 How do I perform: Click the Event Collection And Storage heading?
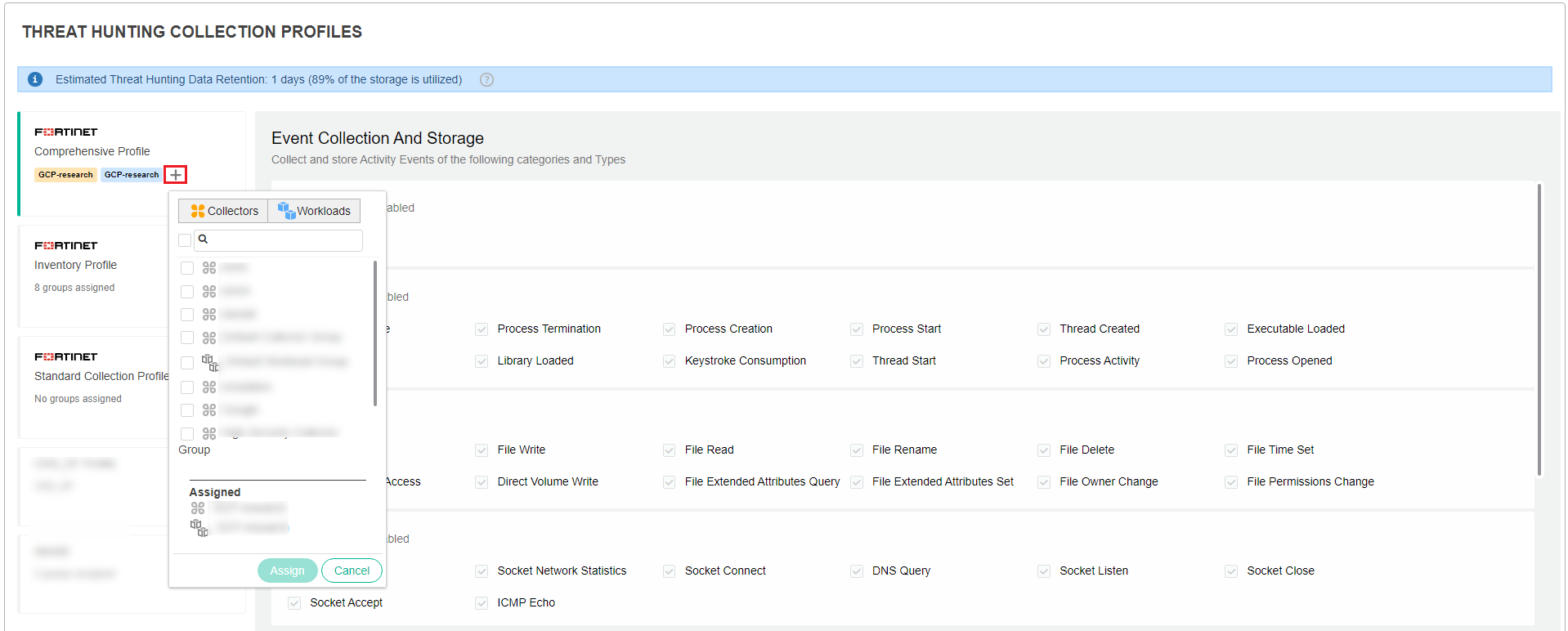click(378, 138)
